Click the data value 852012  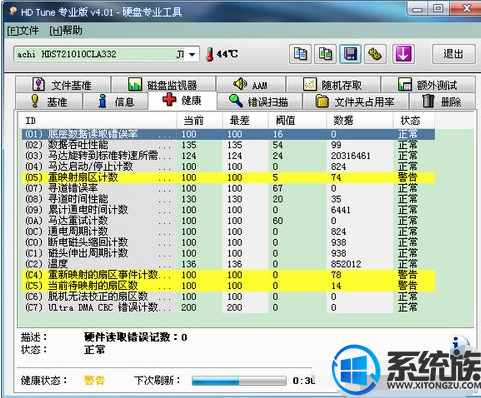click(346, 264)
